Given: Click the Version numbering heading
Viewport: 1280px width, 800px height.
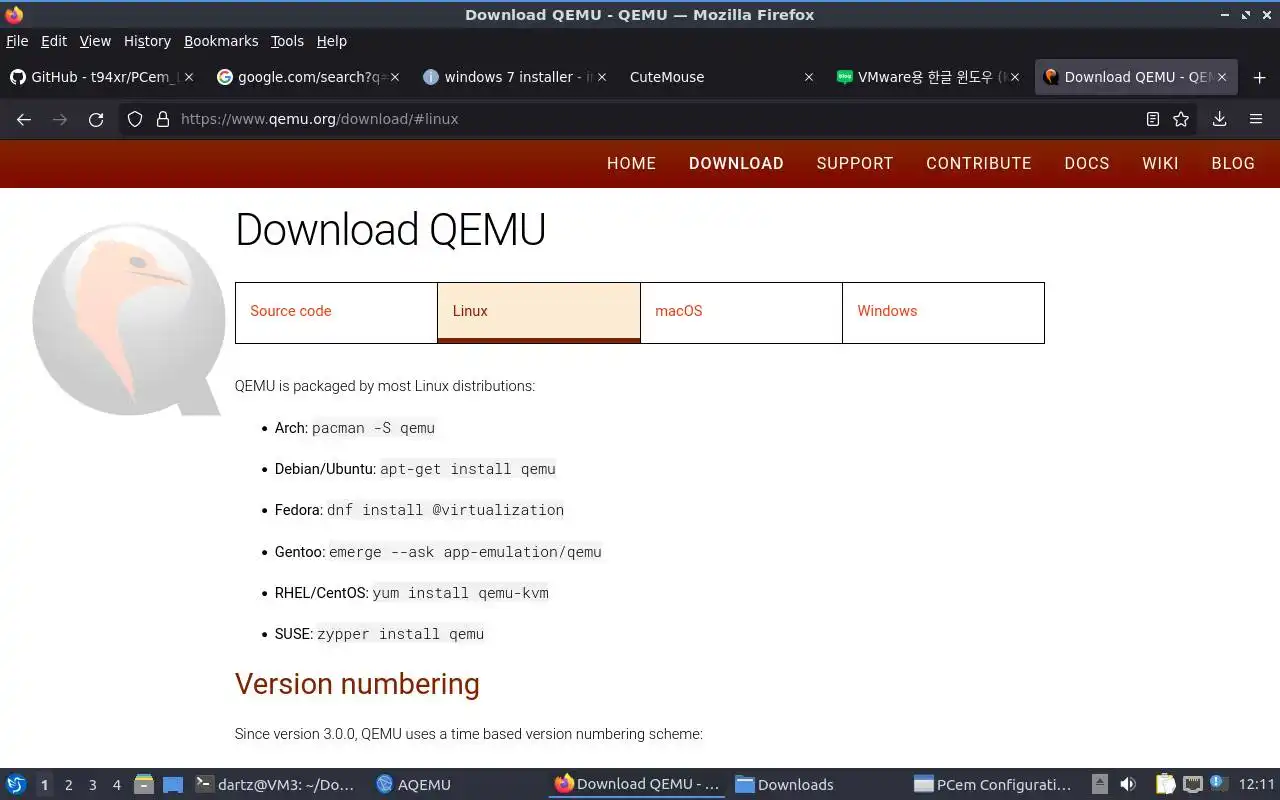Looking at the screenshot, I should point(357,684).
